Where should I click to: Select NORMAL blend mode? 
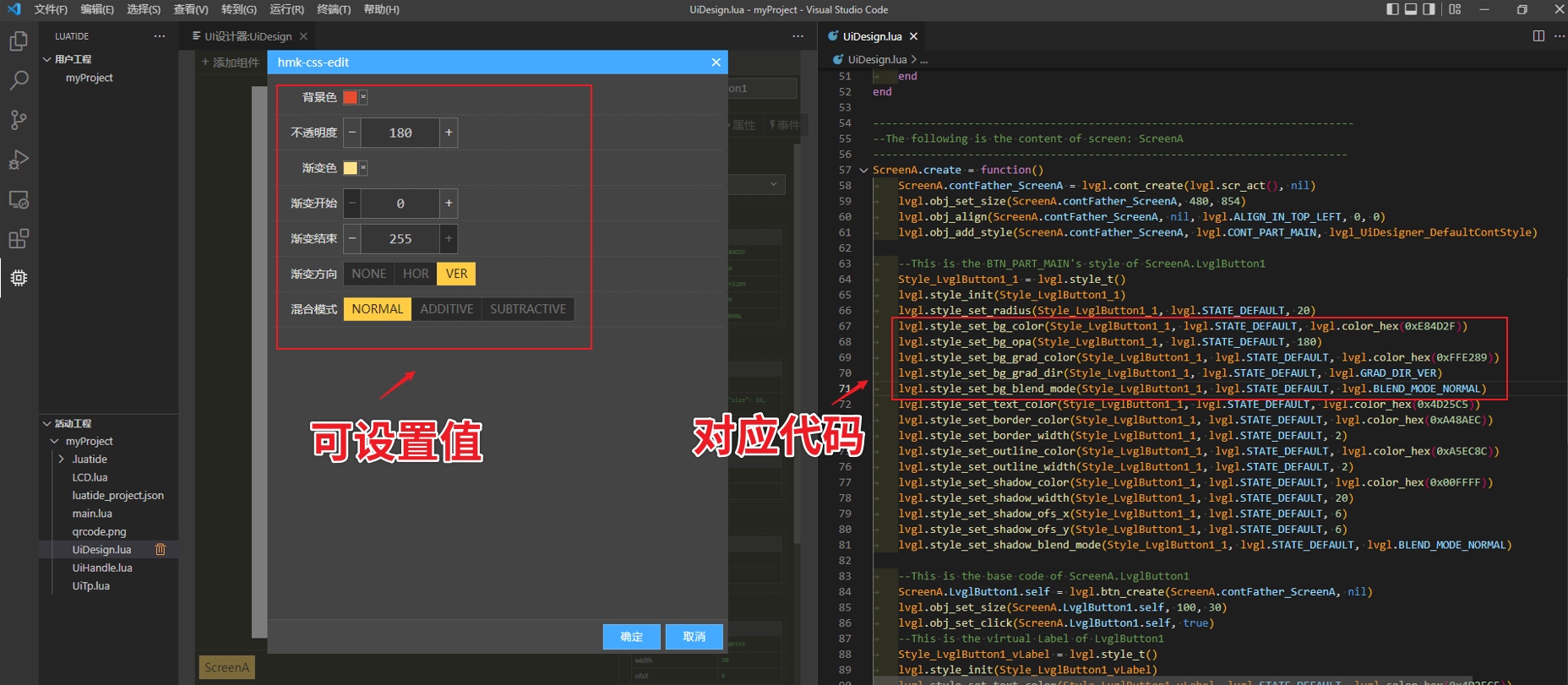coord(377,309)
